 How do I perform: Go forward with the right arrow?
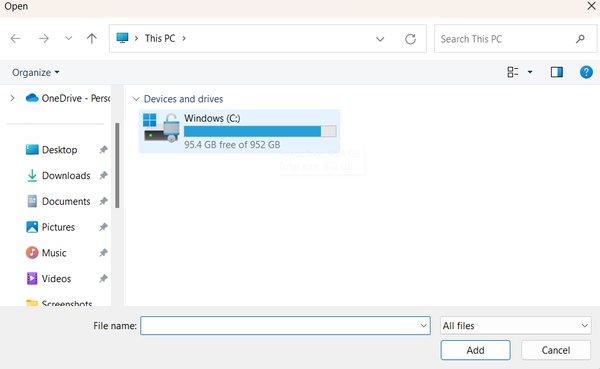[44, 38]
